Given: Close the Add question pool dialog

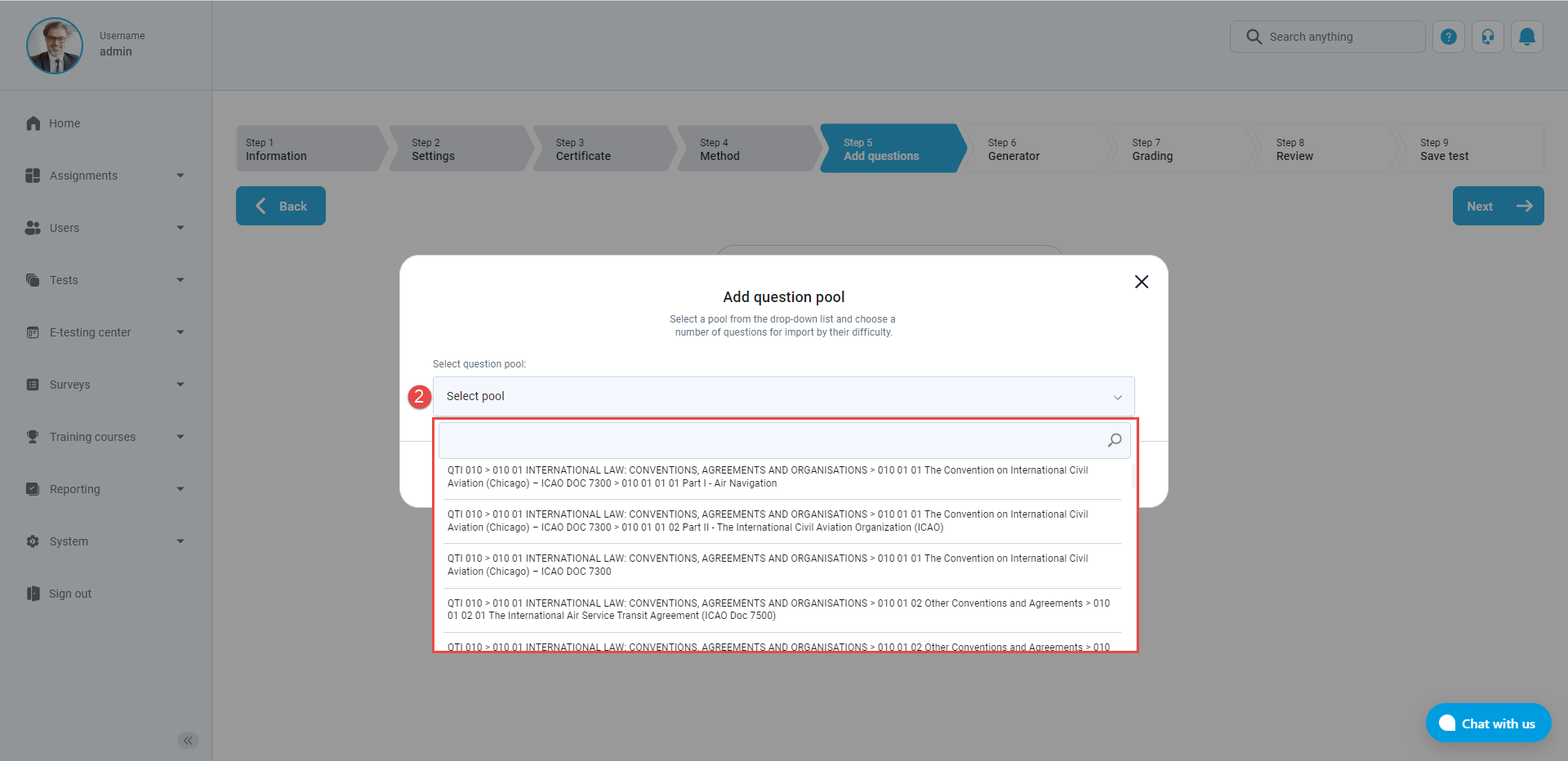Looking at the screenshot, I should 1142,282.
